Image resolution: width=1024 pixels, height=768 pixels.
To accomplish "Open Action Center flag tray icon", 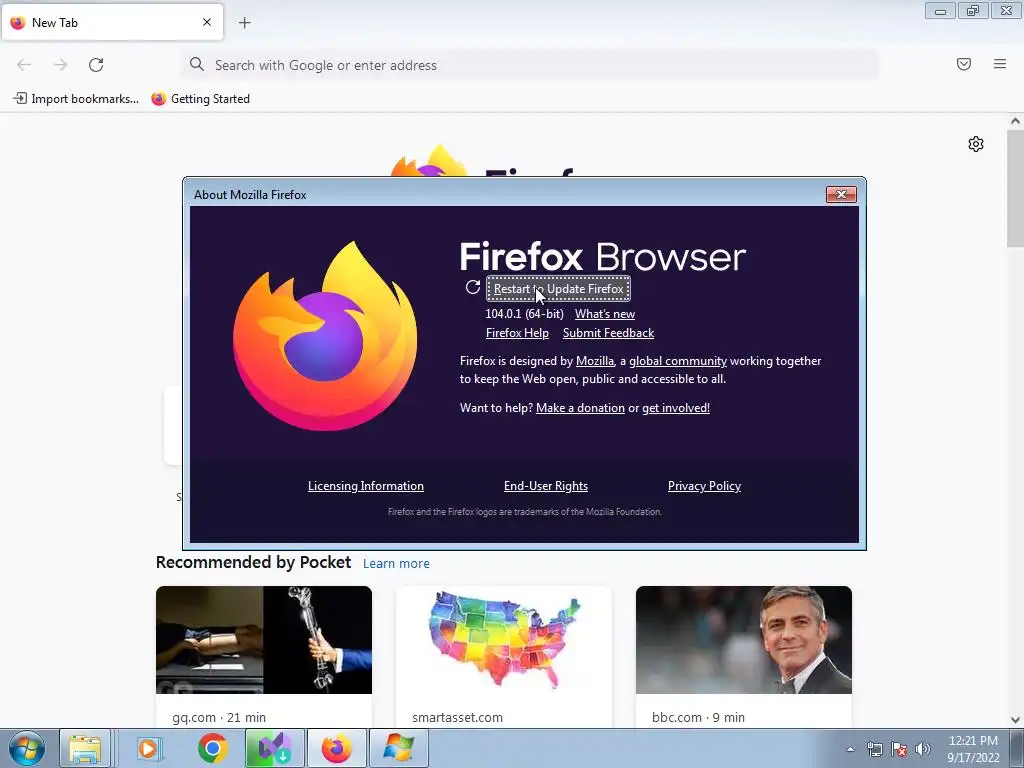I will tap(899, 749).
